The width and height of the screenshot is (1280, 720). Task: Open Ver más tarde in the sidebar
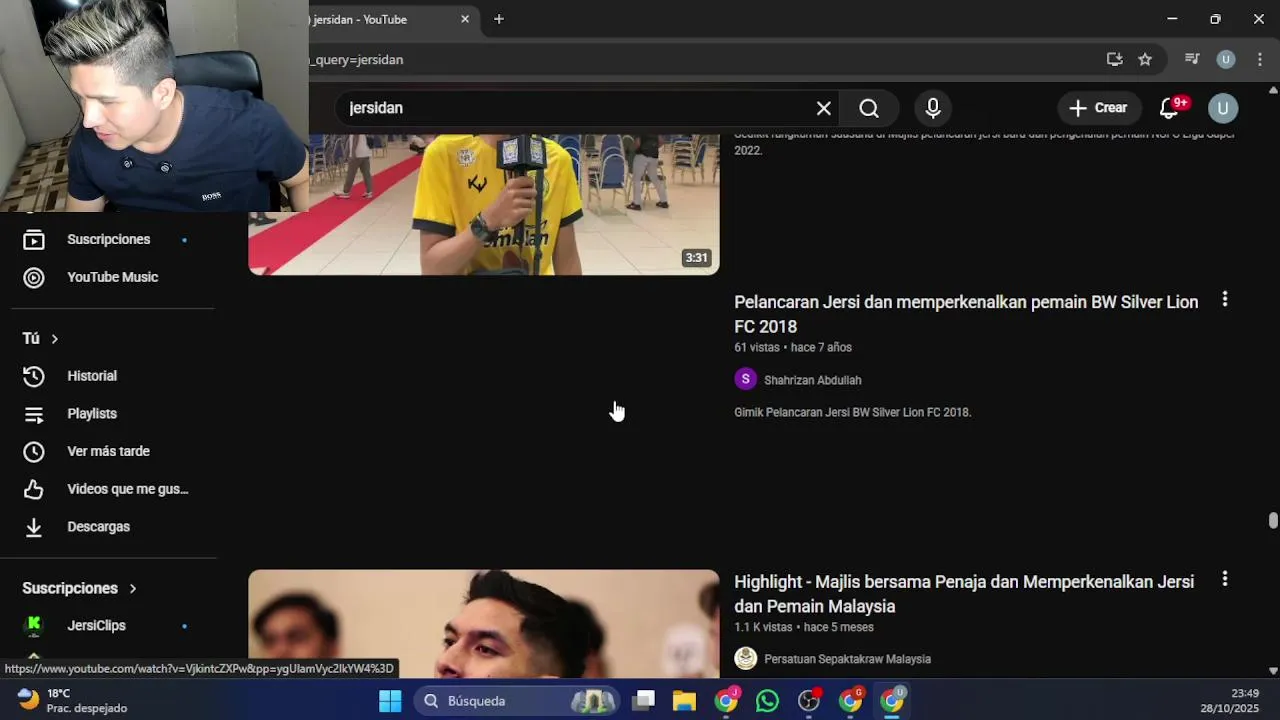[x=108, y=452]
